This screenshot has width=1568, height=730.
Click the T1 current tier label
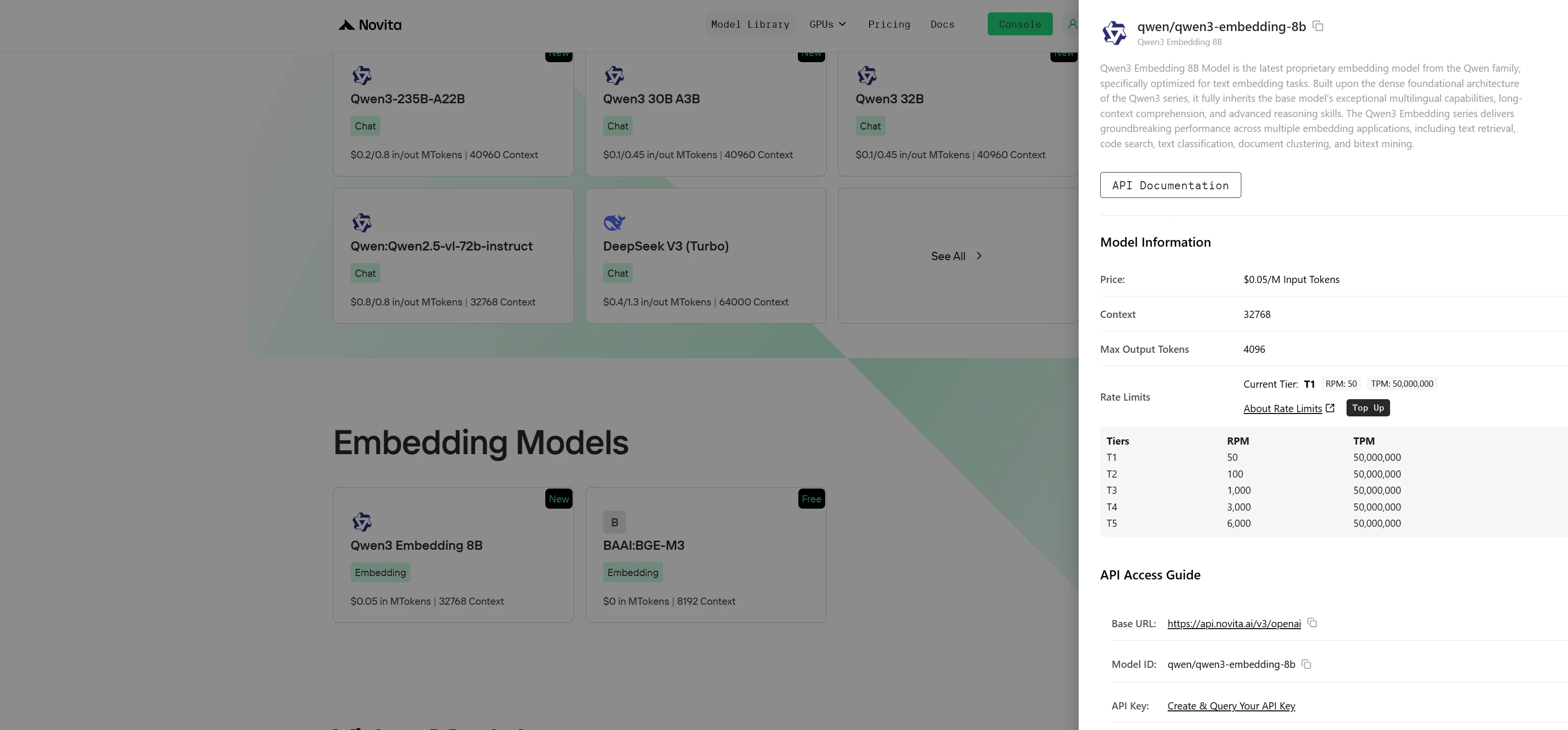(x=1309, y=384)
